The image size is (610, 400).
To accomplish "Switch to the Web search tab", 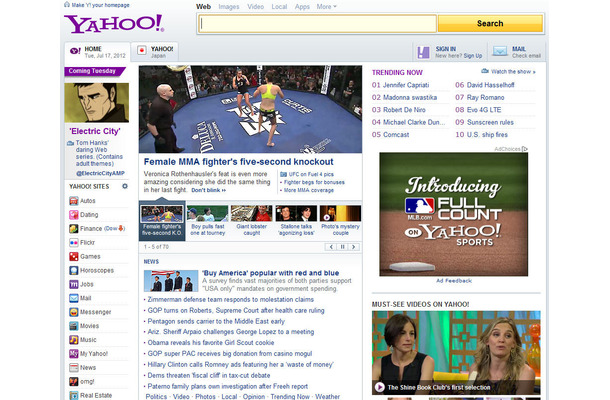I will pos(203,7).
